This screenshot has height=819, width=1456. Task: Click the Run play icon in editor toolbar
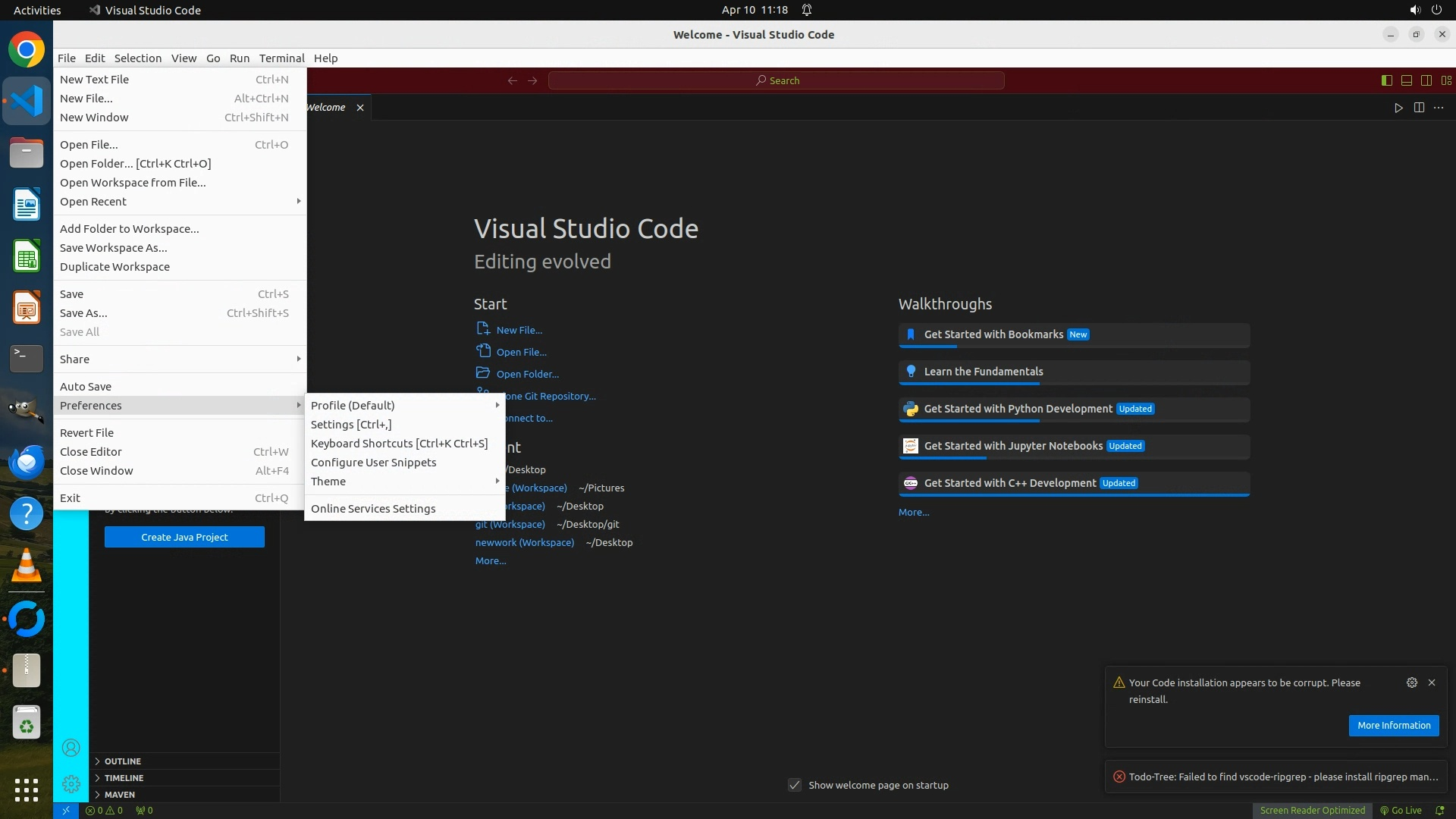[x=1398, y=108]
